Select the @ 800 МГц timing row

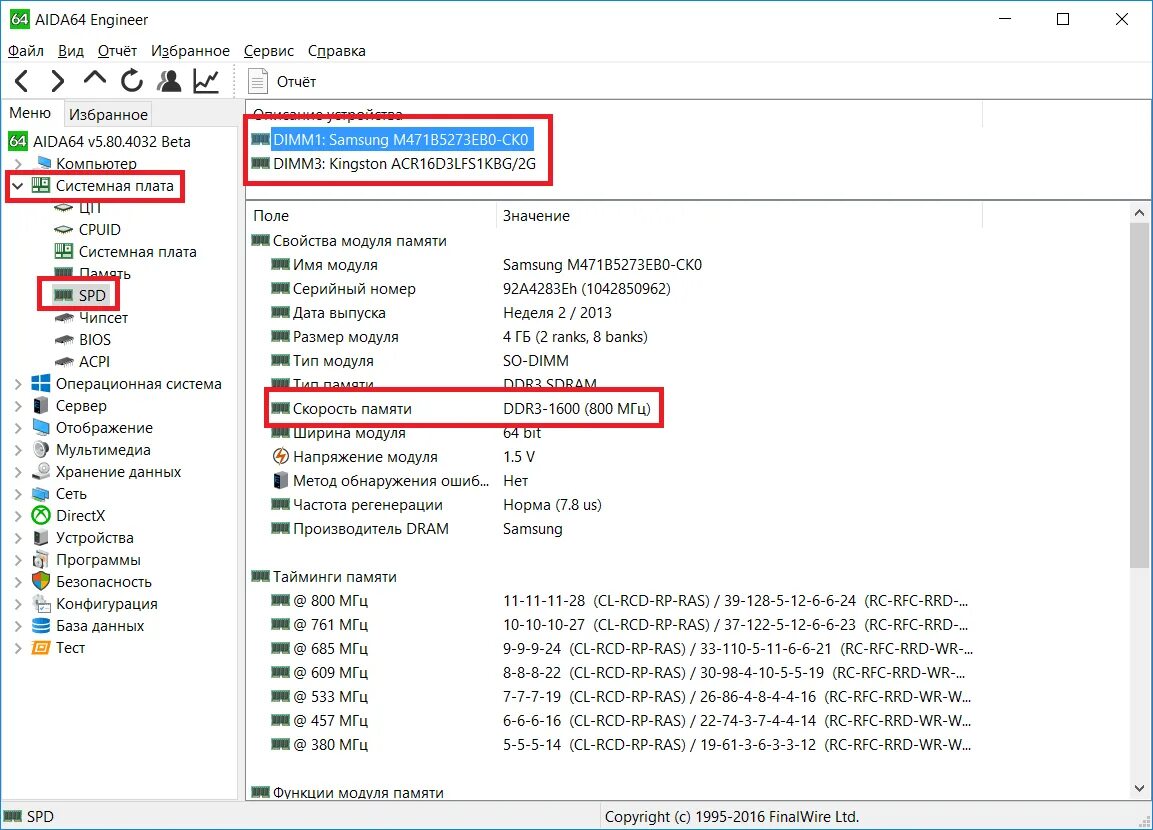[x=619, y=601]
